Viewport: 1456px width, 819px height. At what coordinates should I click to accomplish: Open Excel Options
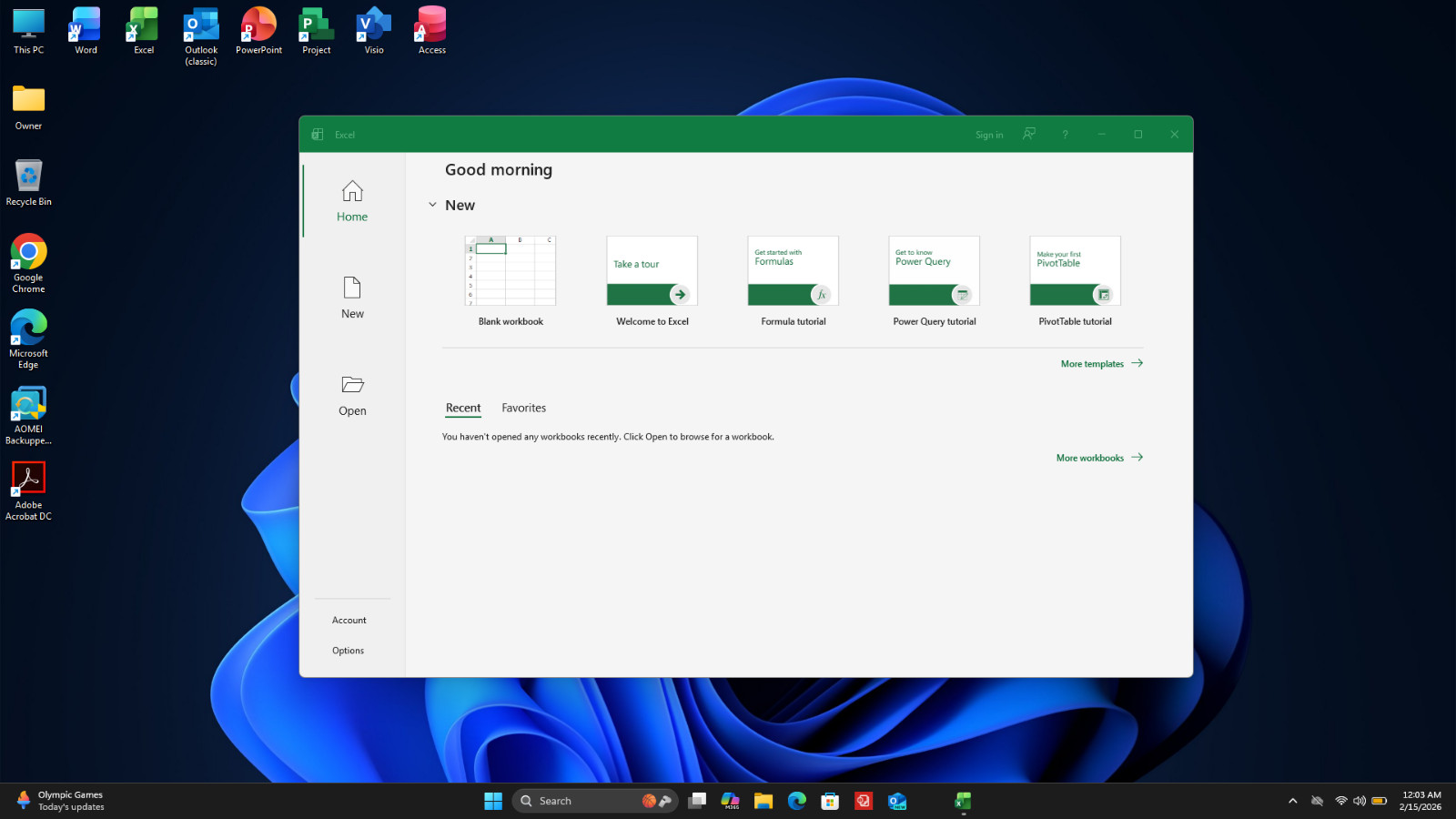348,651
